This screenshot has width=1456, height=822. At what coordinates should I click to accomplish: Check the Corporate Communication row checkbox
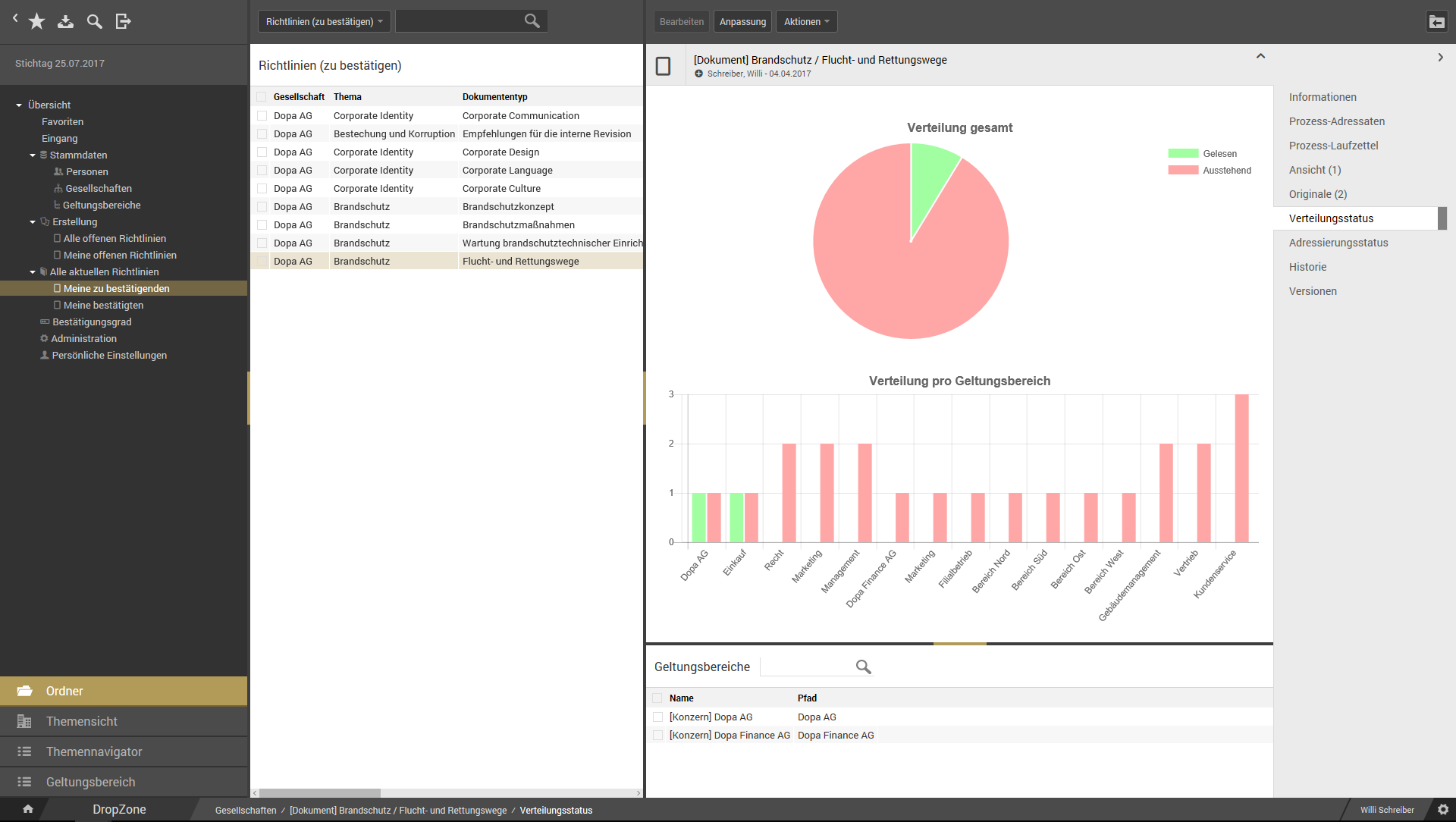(262, 115)
